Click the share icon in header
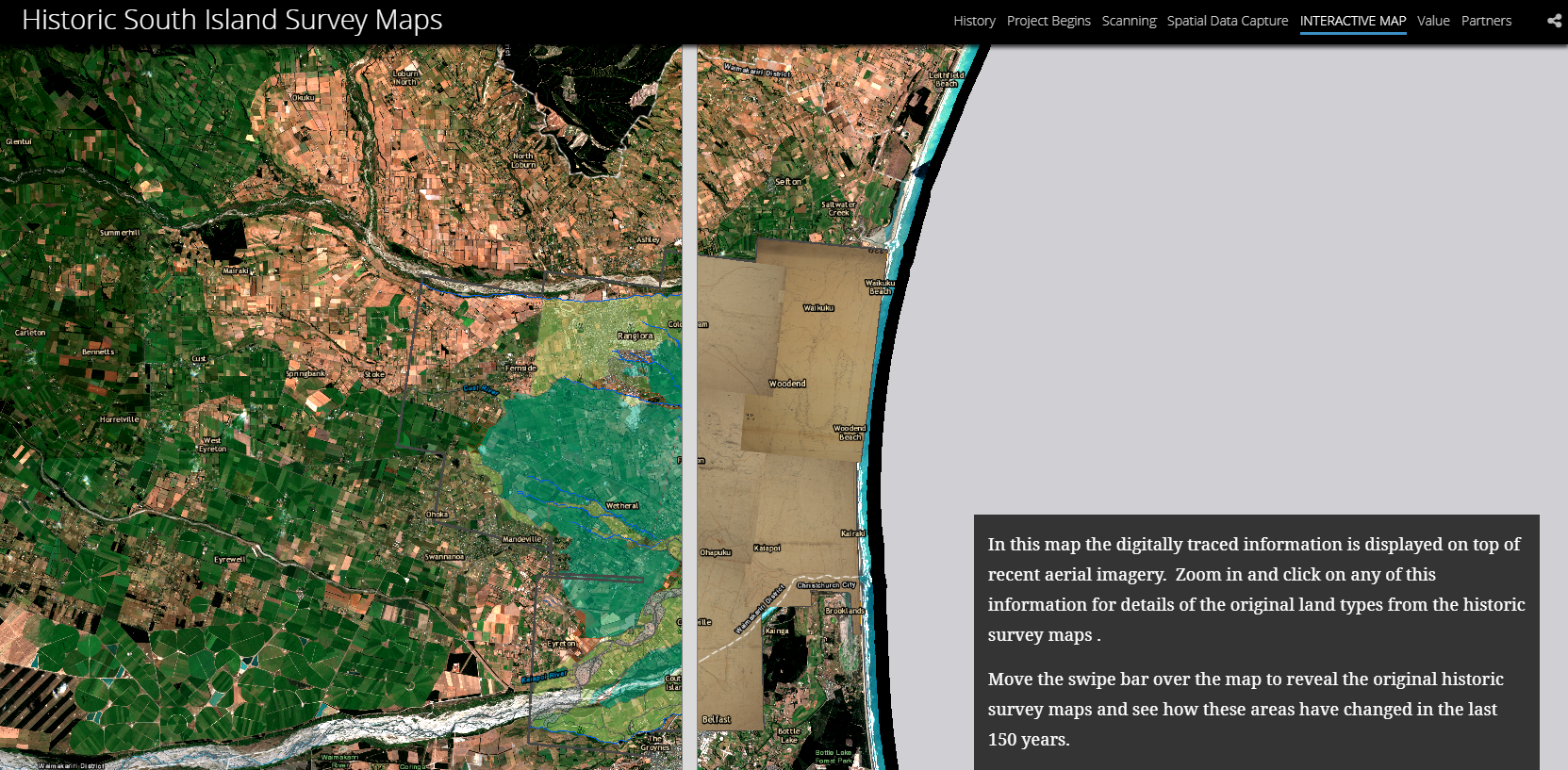The height and width of the screenshot is (770, 1568). (x=1554, y=21)
